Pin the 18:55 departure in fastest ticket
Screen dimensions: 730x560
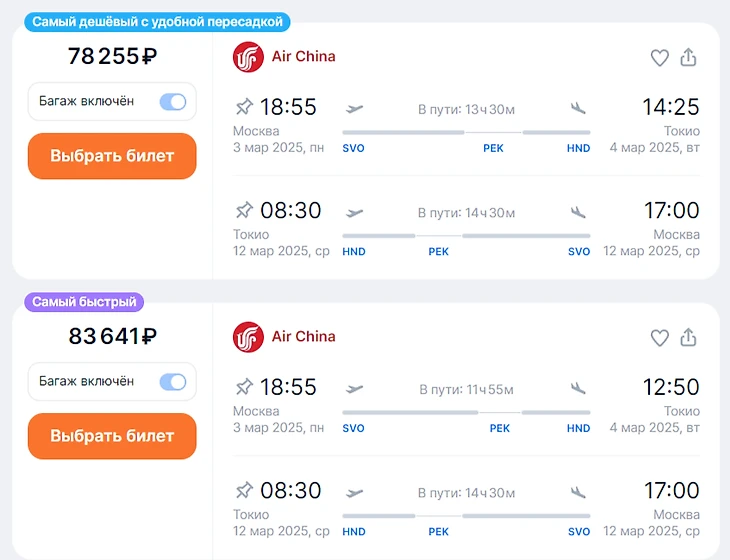(x=244, y=387)
